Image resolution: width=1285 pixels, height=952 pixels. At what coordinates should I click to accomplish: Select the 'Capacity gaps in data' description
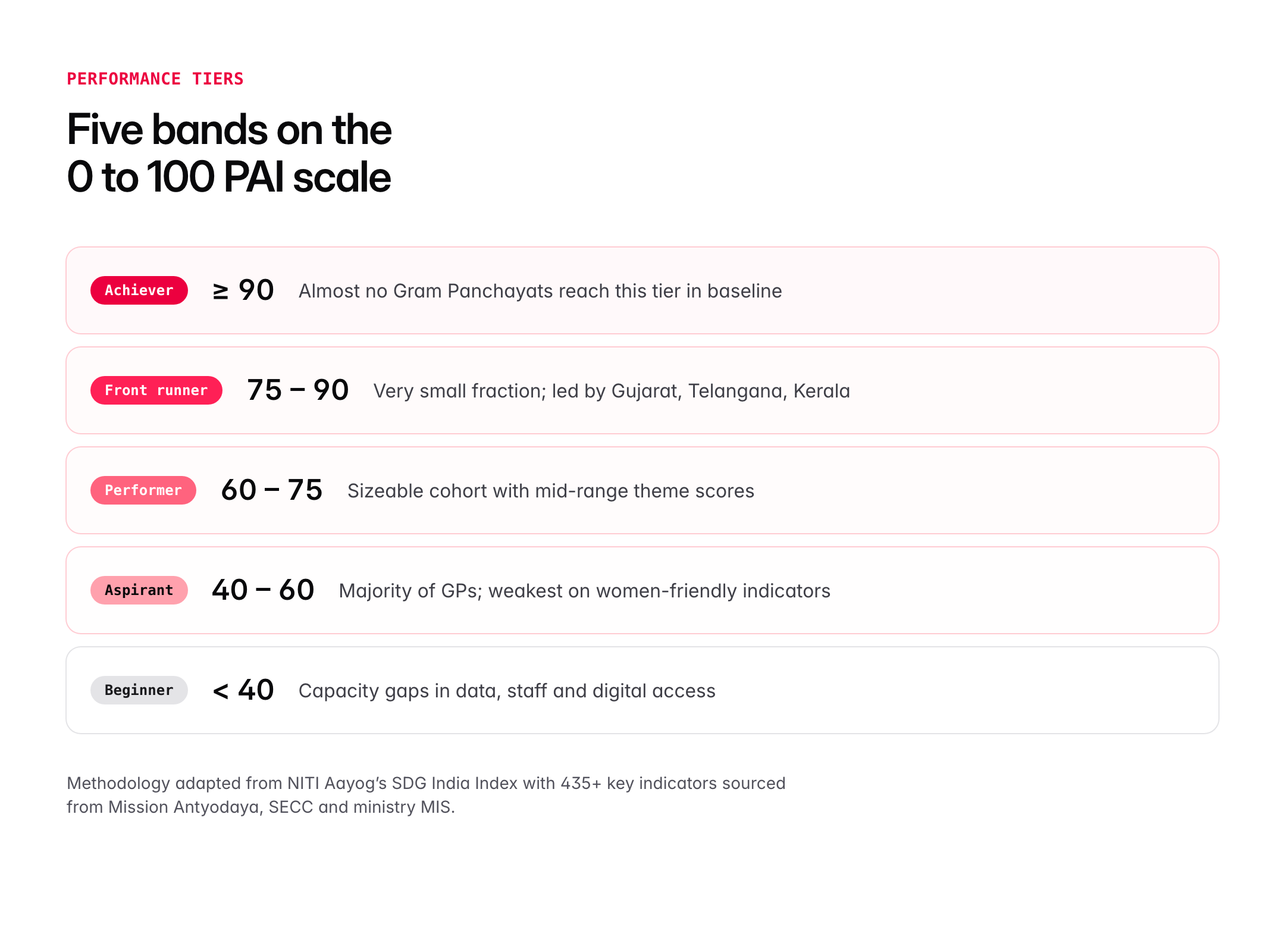point(507,691)
